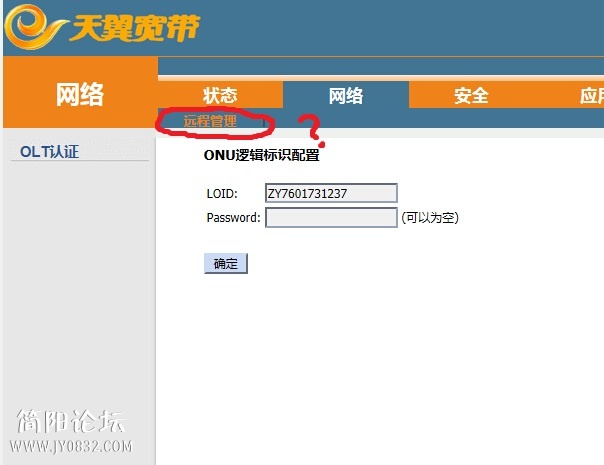Open the 安全 tab
Viewport: 604px width, 465px height.
click(x=471, y=95)
